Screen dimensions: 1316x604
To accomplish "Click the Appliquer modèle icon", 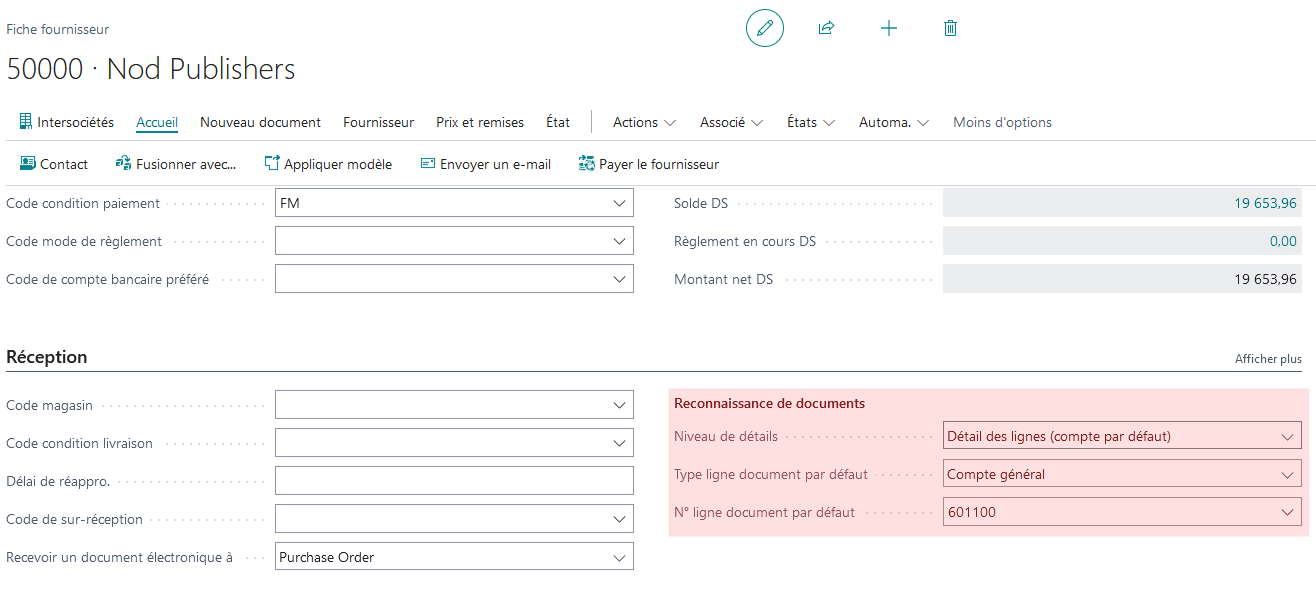I will pos(271,164).
